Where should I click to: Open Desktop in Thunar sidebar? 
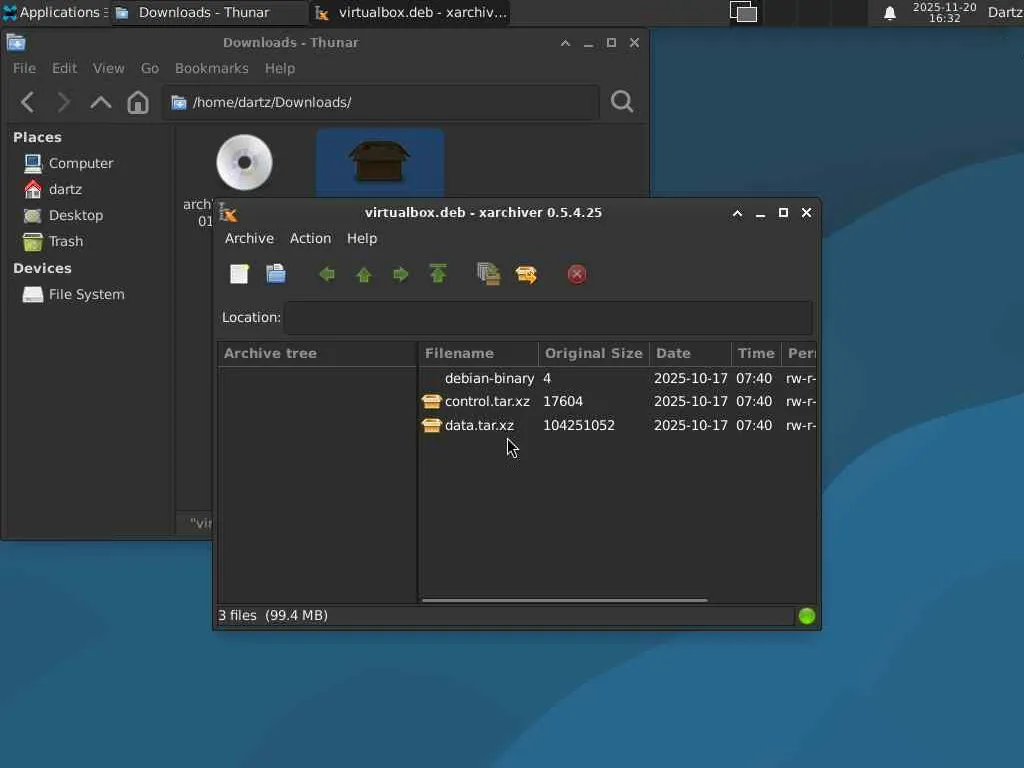coord(63,215)
